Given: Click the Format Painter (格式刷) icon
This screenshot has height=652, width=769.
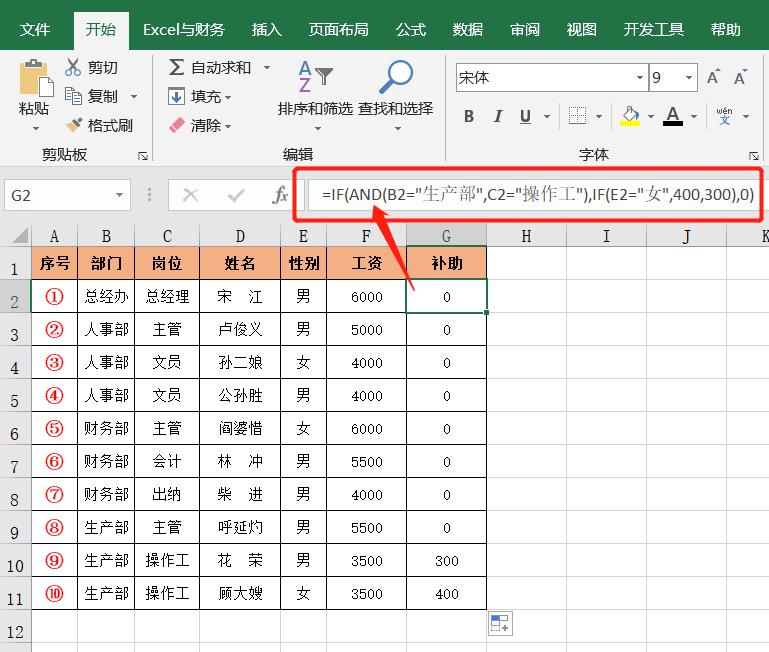Looking at the screenshot, I should coord(73,125).
